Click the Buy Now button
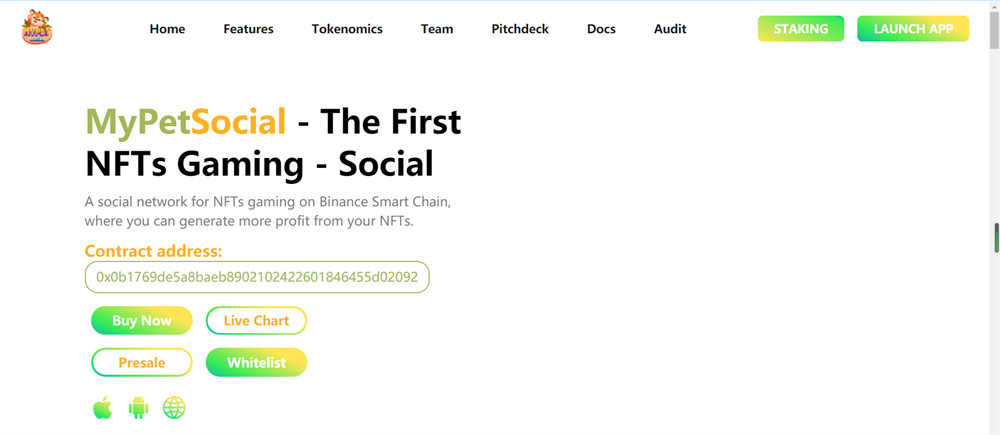1000x435 pixels. click(x=142, y=321)
